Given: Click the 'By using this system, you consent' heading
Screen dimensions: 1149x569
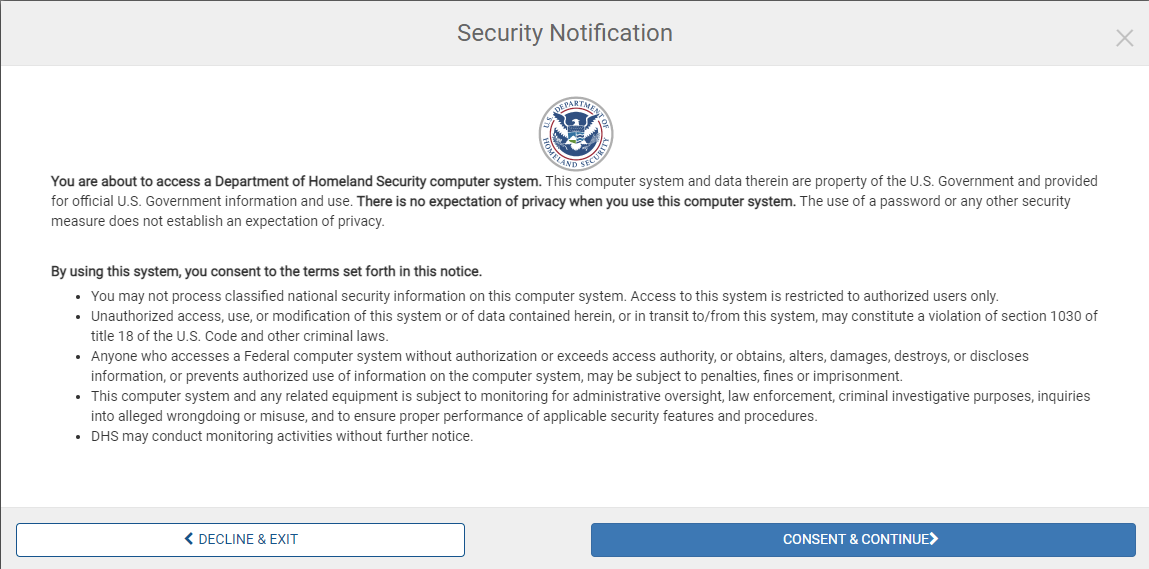Looking at the screenshot, I should tap(266, 271).
